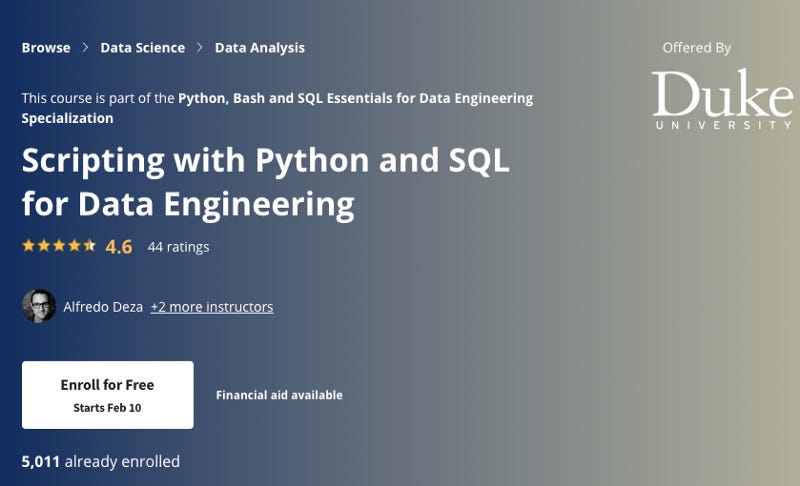Viewport: 800px width, 486px height.
Task: Select the Alfredo Deza instructor name
Action: (x=103, y=307)
